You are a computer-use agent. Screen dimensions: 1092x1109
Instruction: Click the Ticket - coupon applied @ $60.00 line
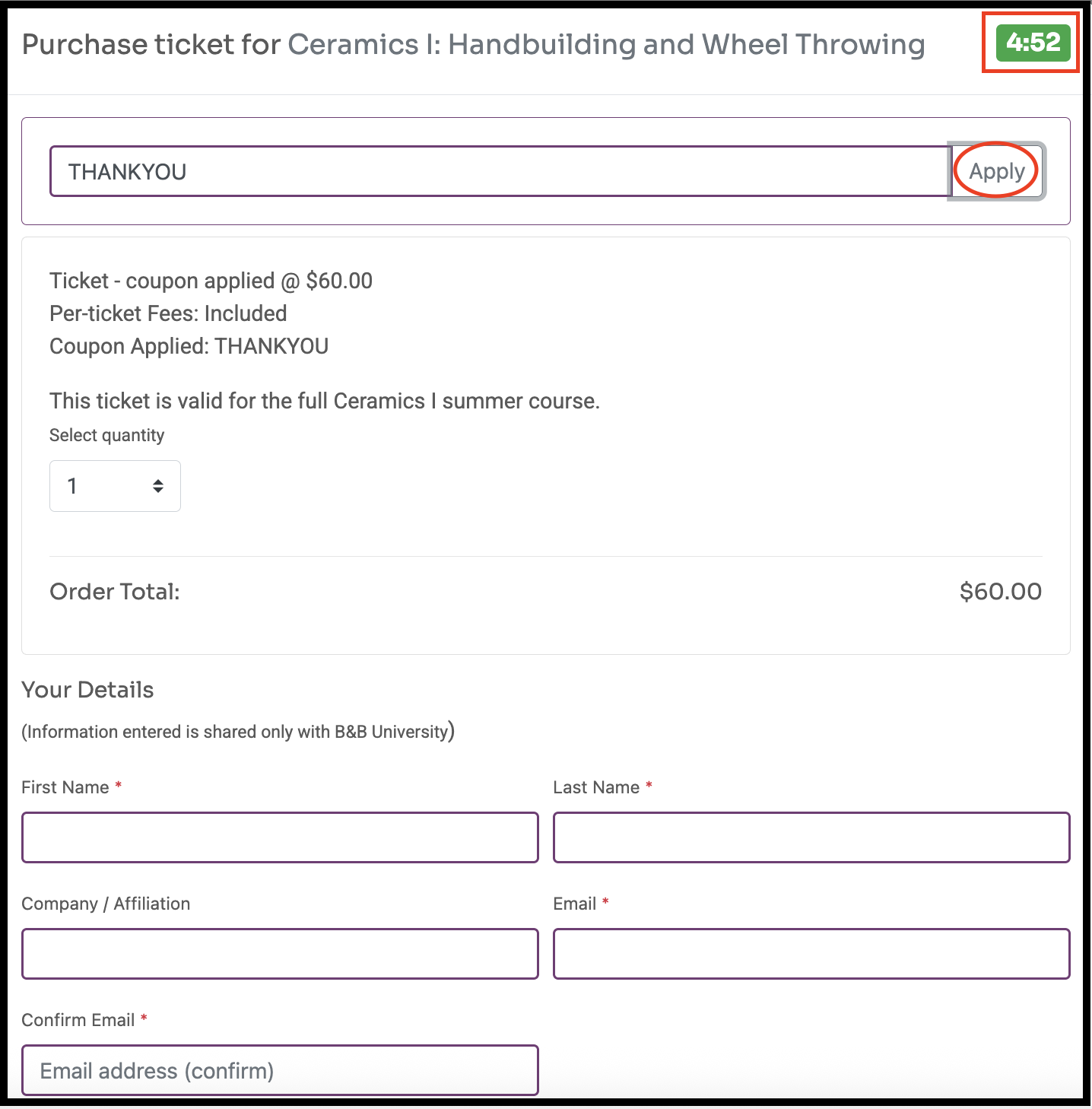pos(211,281)
